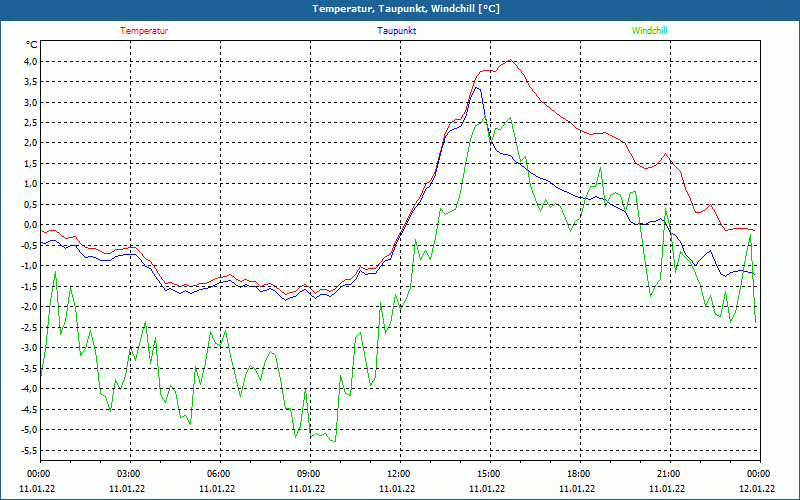Click the 3,5 y-axis value
The width and height of the screenshot is (800, 500).
click(31, 82)
